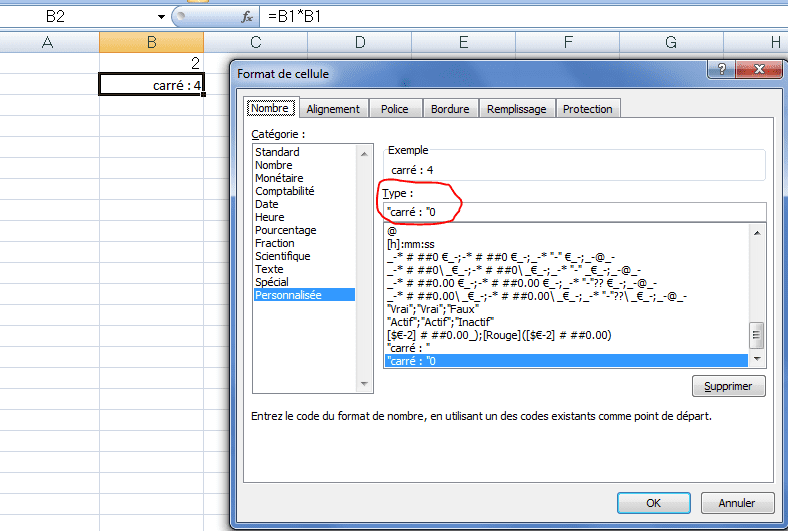Select Standard in the Catégorie list
The height and width of the screenshot is (531, 788).
pos(277,152)
